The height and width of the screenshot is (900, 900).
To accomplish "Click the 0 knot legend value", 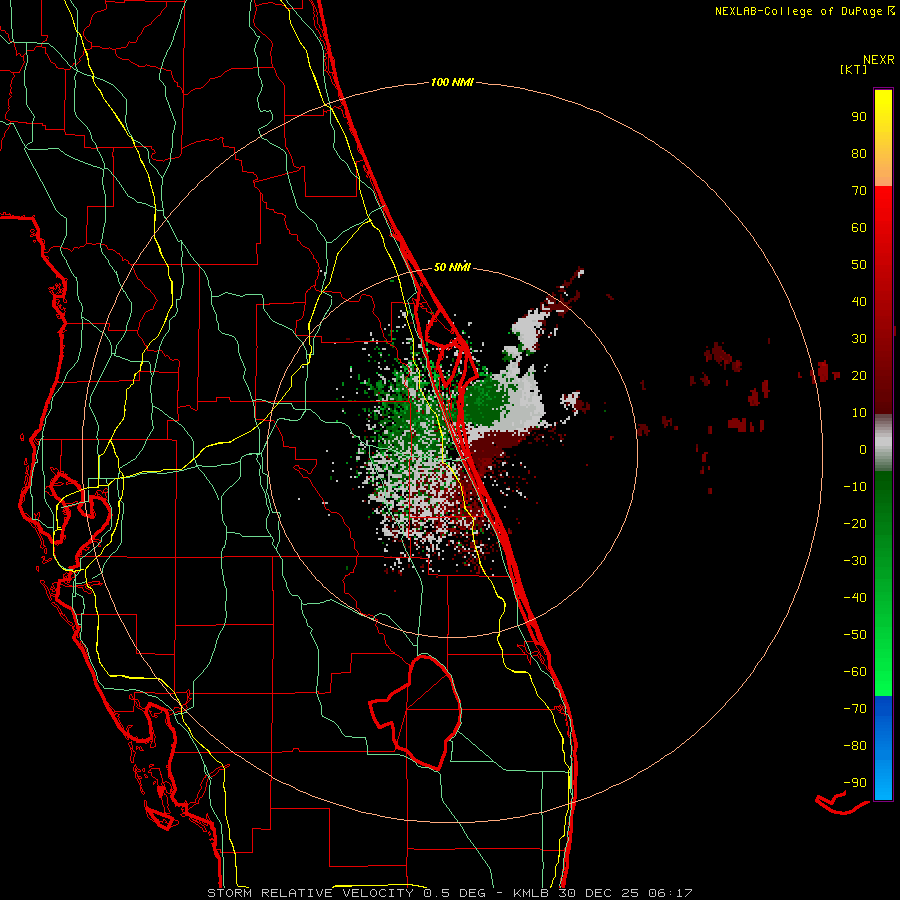I will coord(863,449).
